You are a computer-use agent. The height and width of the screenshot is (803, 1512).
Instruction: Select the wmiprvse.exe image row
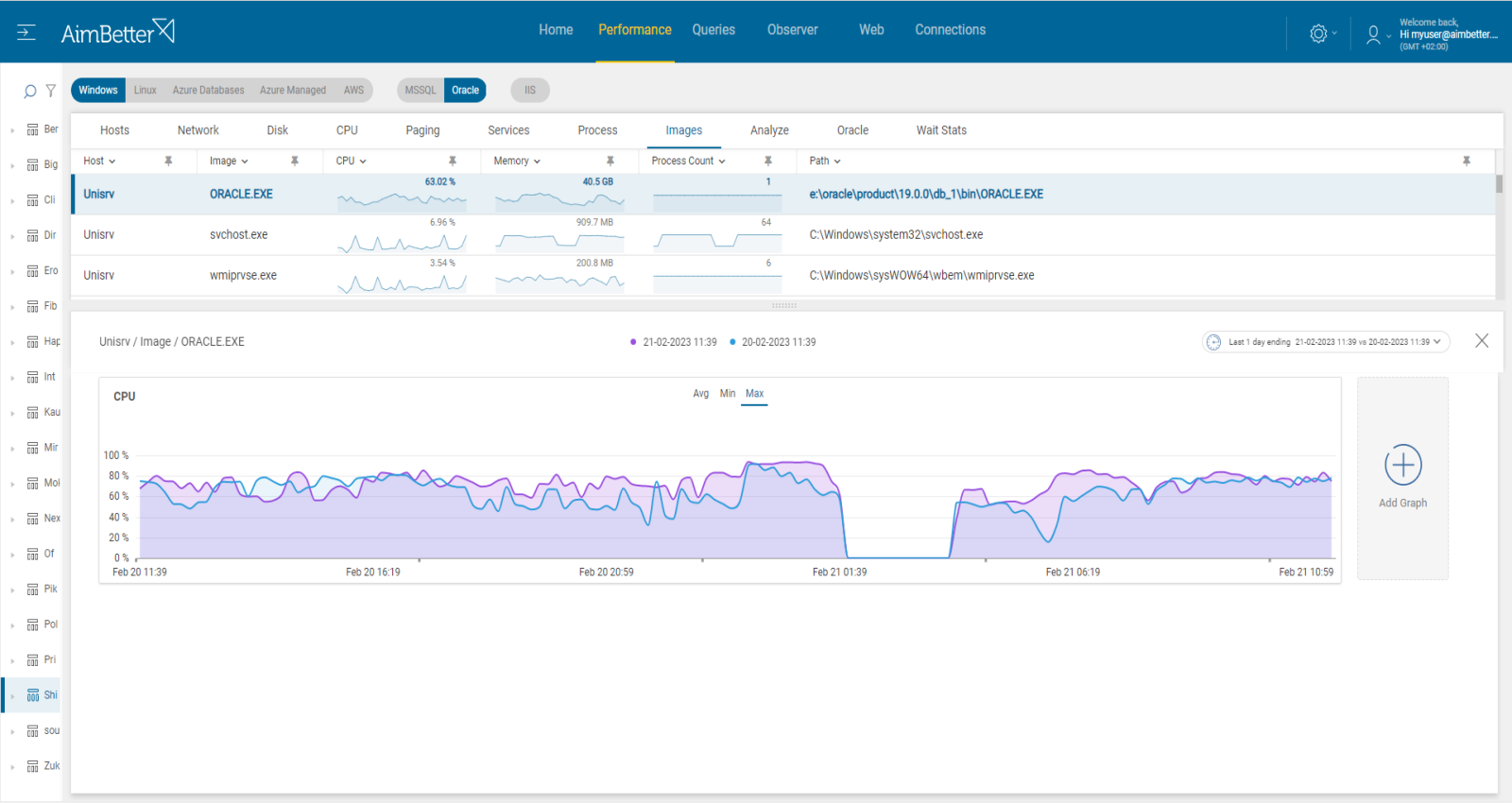click(783, 275)
